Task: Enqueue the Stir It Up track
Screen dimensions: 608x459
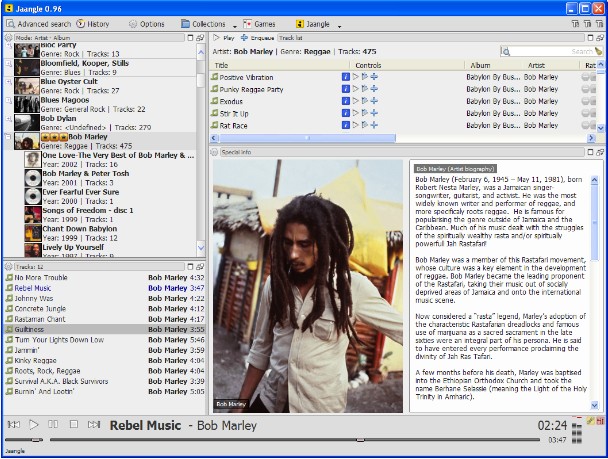Action: pos(374,113)
